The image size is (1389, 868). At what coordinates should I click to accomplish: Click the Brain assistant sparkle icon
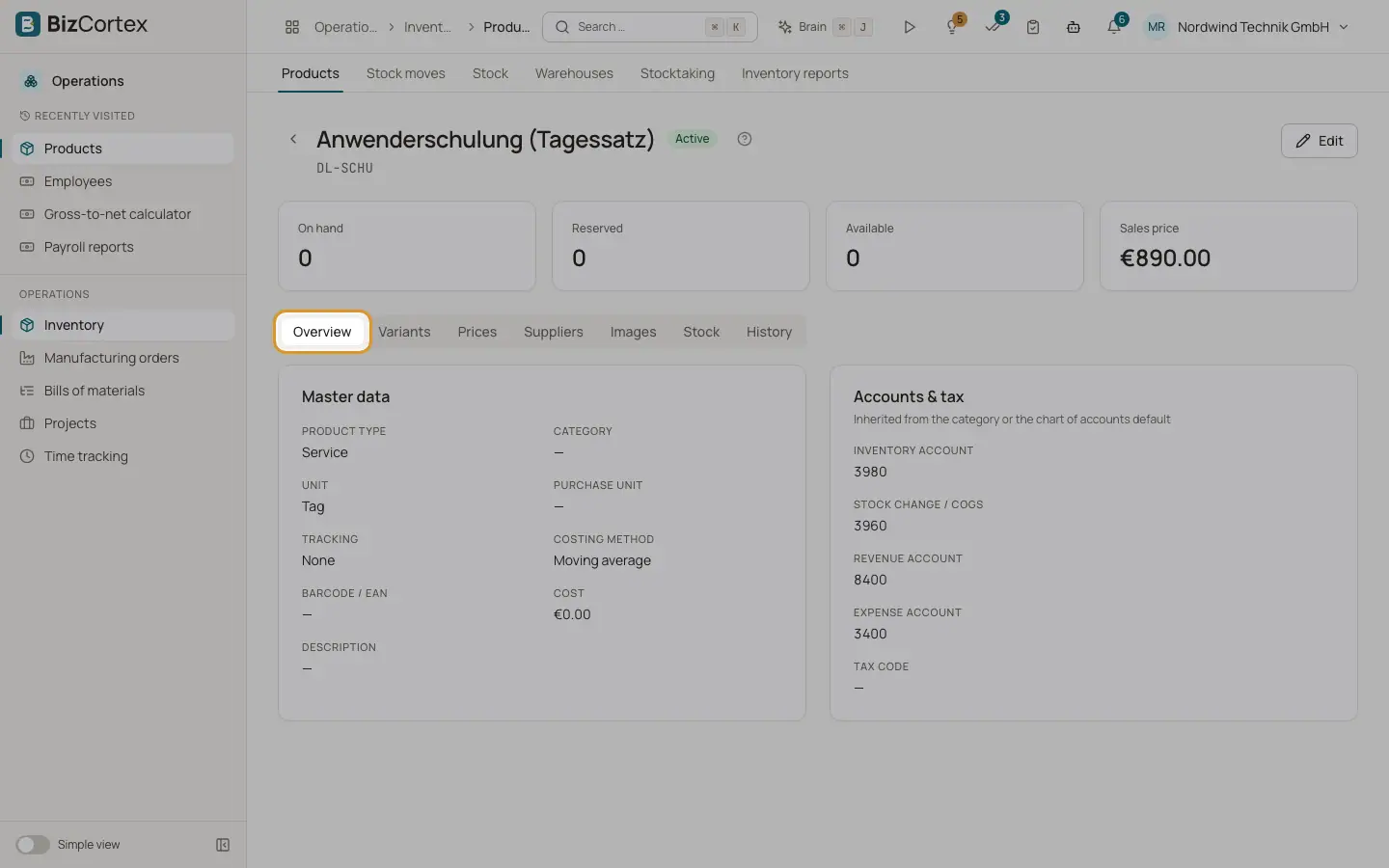785,27
